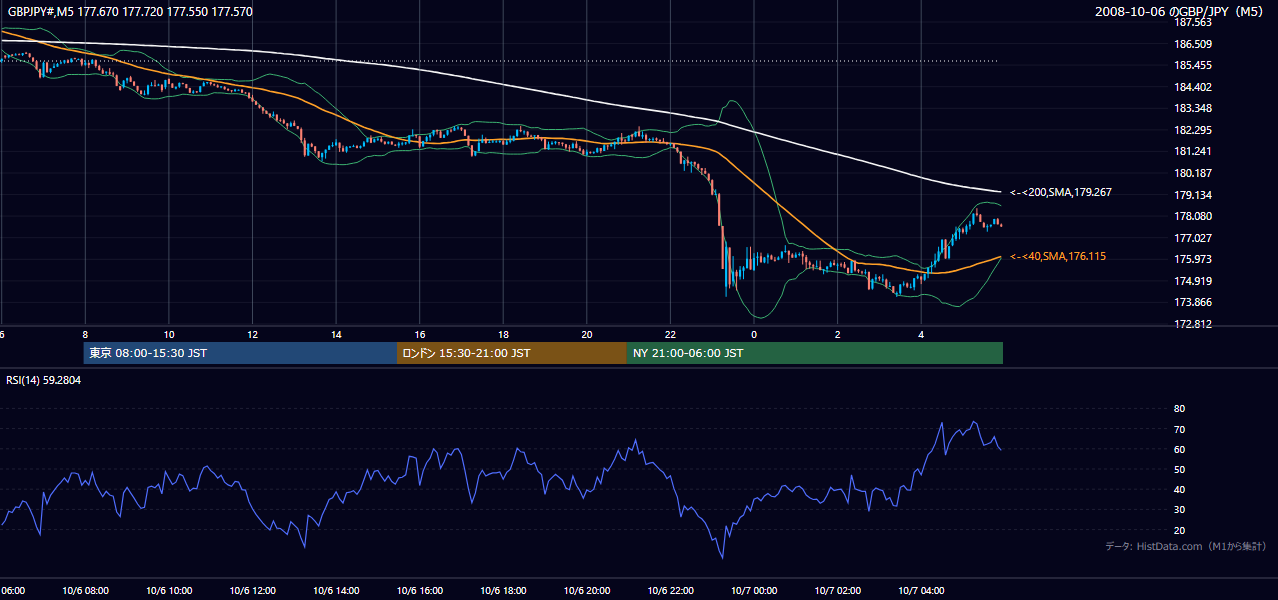The width and height of the screenshot is (1278, 600).
Task: Click hour marker 10 under price chart
Action: [x=169, y=334]
